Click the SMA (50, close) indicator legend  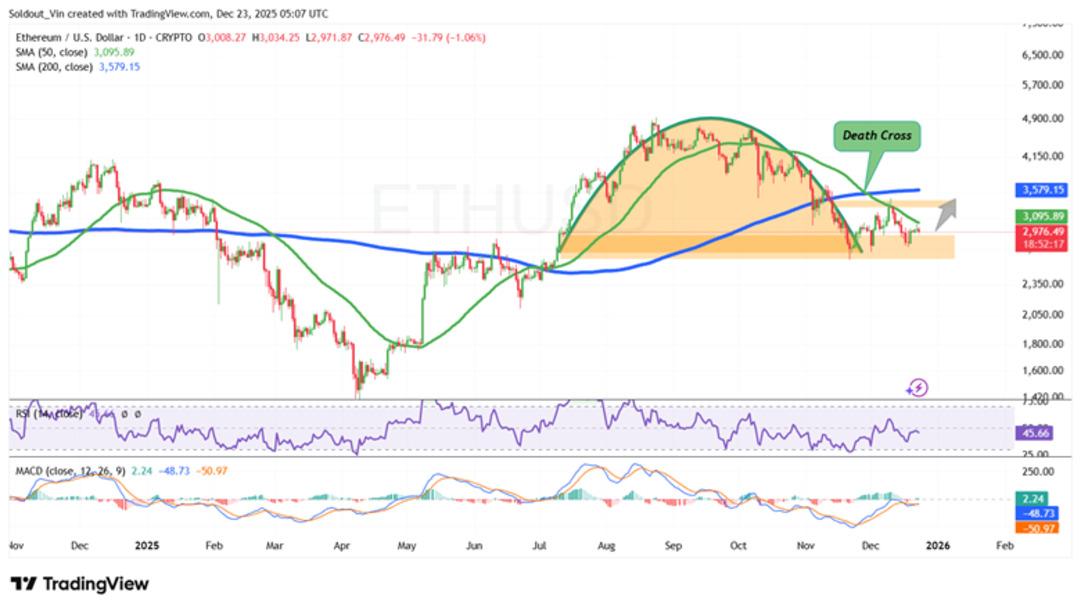pos(50,52)
